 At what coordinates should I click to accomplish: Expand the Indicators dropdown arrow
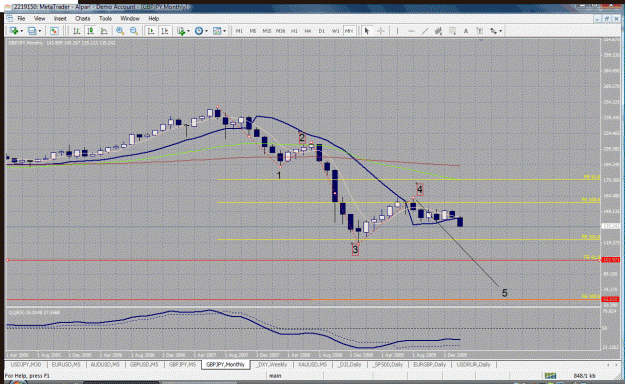point(188,31)
